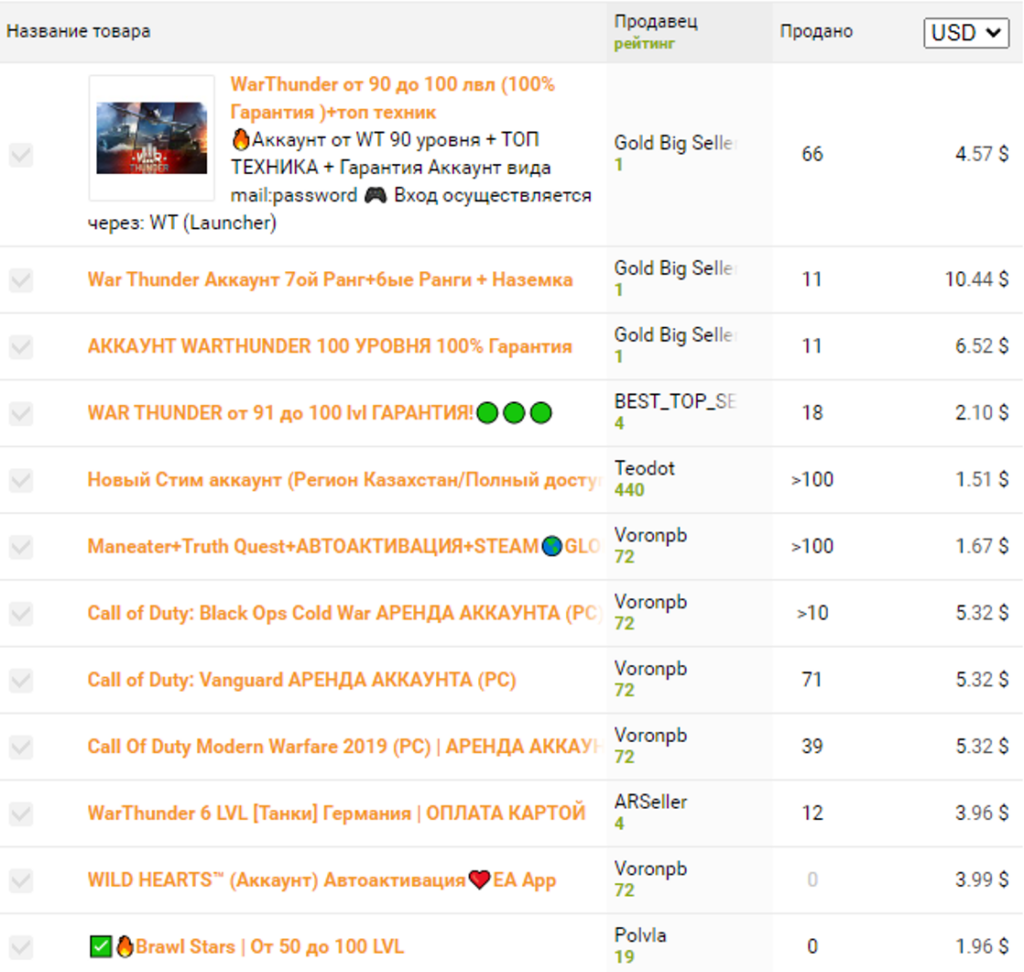This screenshot has height=972, width=1024.
Task: Click rating 19 under Polvla
Action: pyautogui.click(x=624, y=957)
